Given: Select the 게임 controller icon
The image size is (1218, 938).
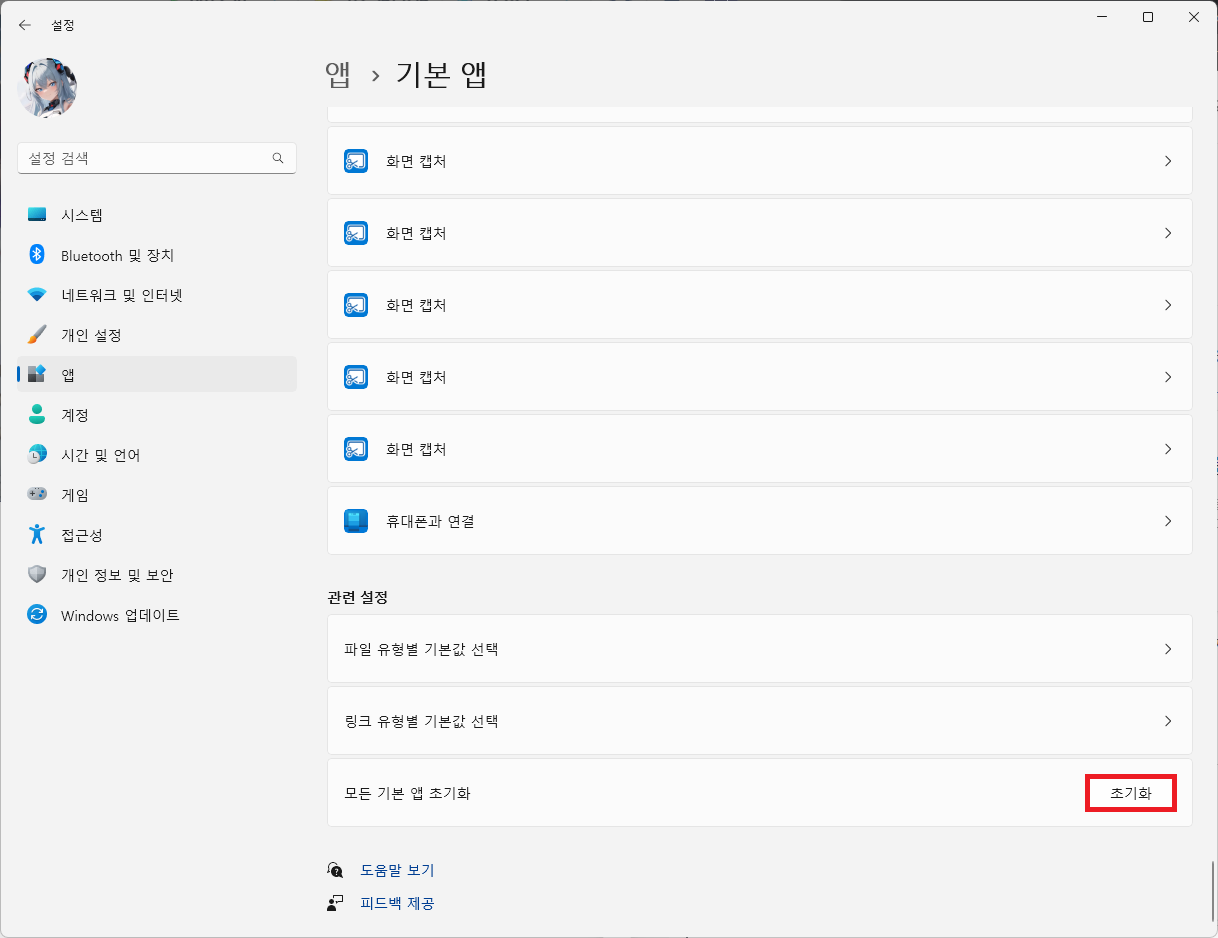Looking at the screenshot, I should coord(37,495).
